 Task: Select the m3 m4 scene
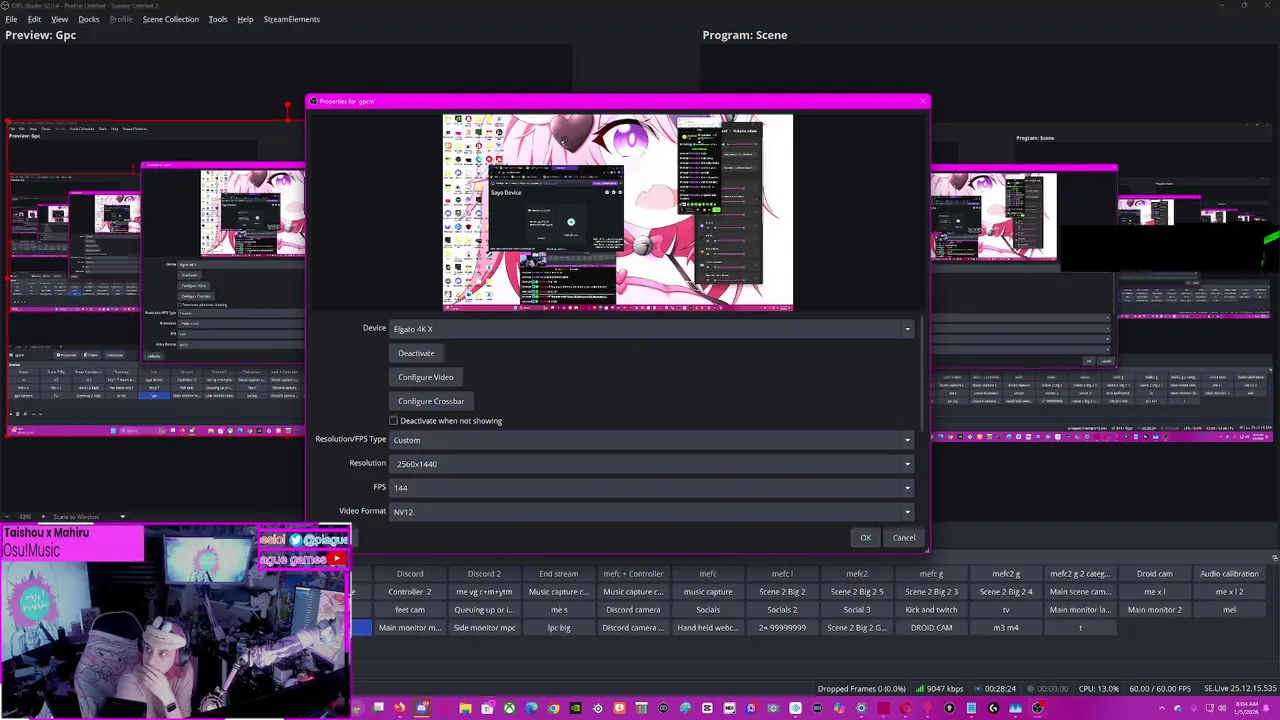point(1006,628)
